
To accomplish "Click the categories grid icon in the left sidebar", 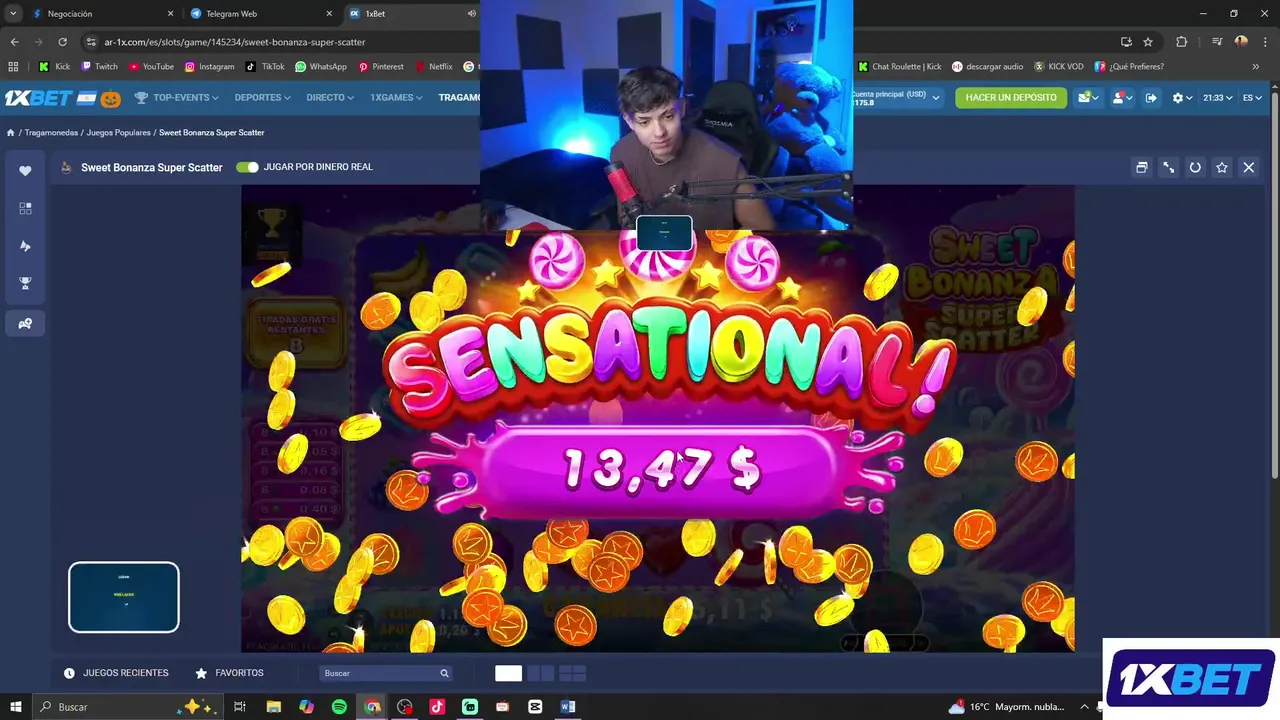I will click(25, 208).
